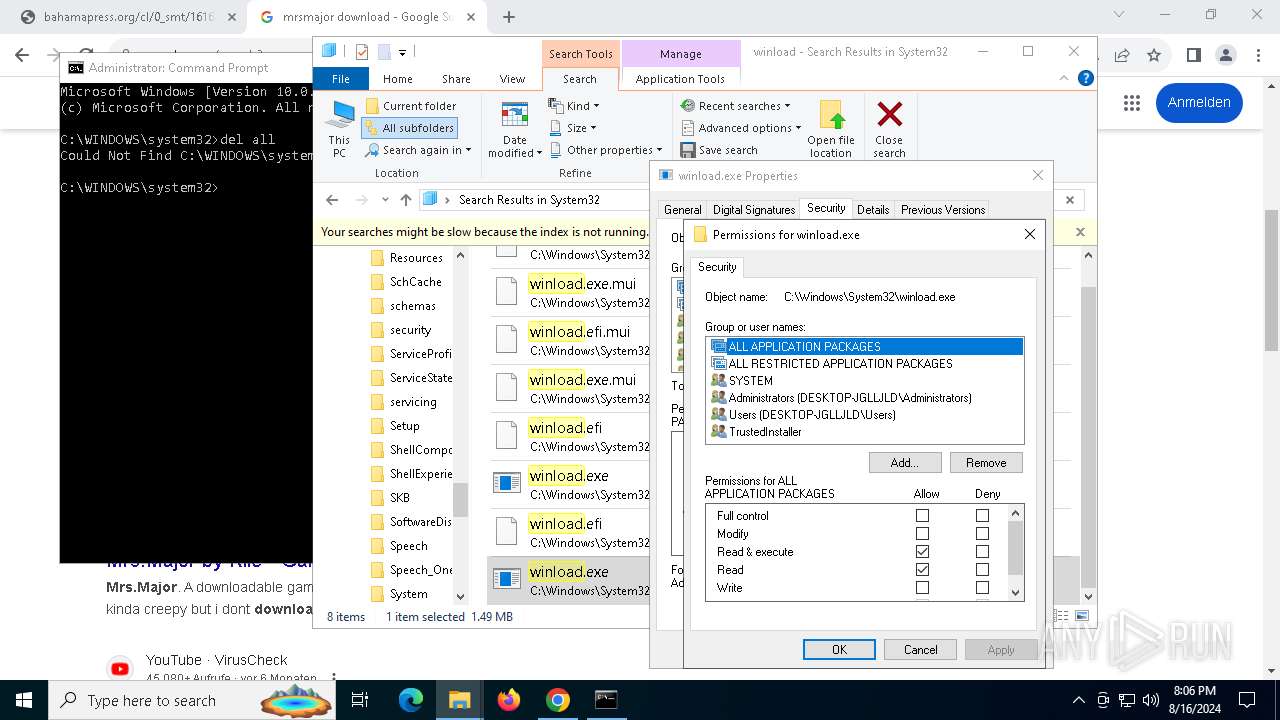The width and height of the screenshot is (1280, 720).
Task: Open Microsoft Edge from the taskbar
Action: tap(411, 700)
